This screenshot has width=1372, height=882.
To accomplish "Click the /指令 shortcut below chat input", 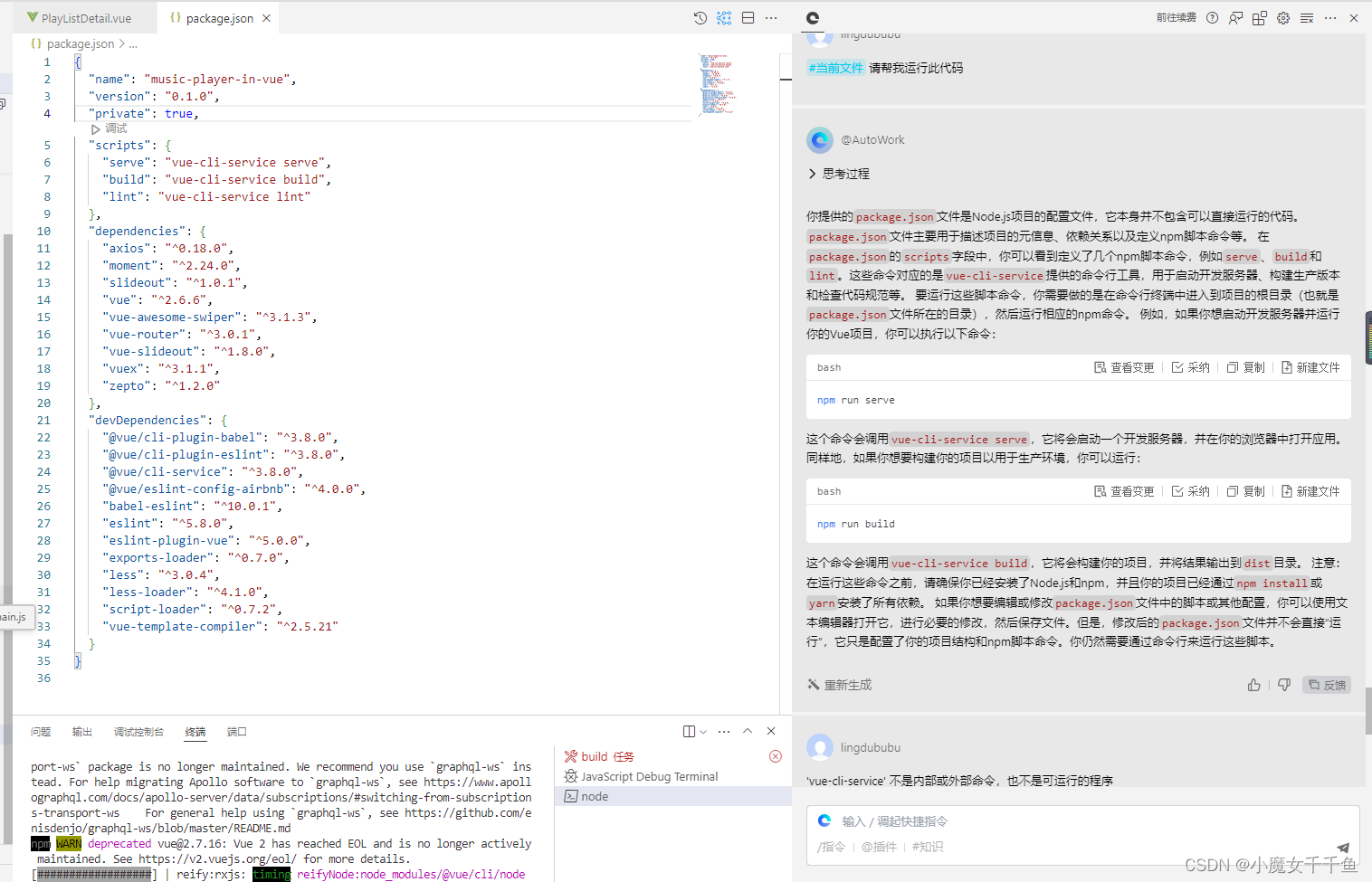I will pos(831,847).
